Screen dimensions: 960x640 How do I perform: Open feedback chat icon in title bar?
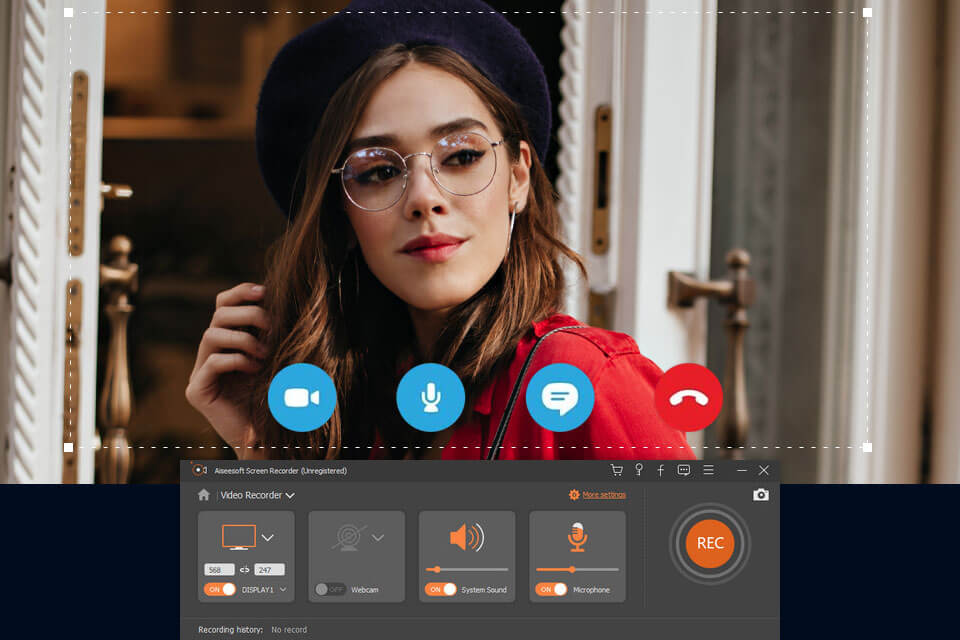[684, 470]
